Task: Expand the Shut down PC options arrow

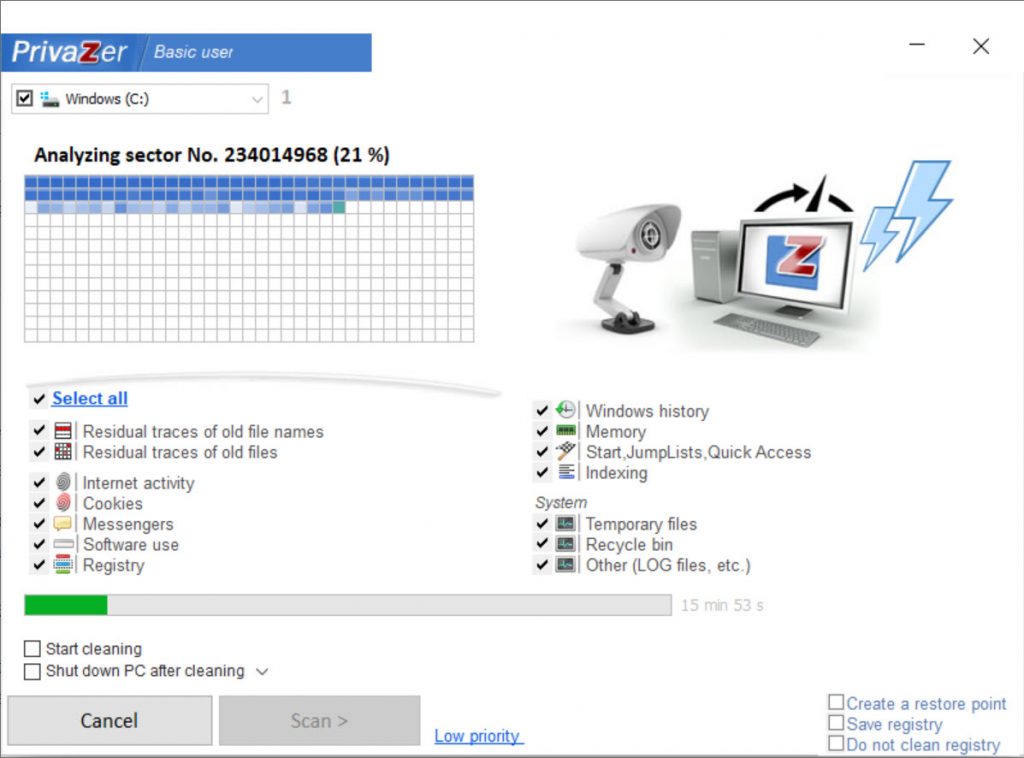Action: pyautogui.click(x=262, y=672)
